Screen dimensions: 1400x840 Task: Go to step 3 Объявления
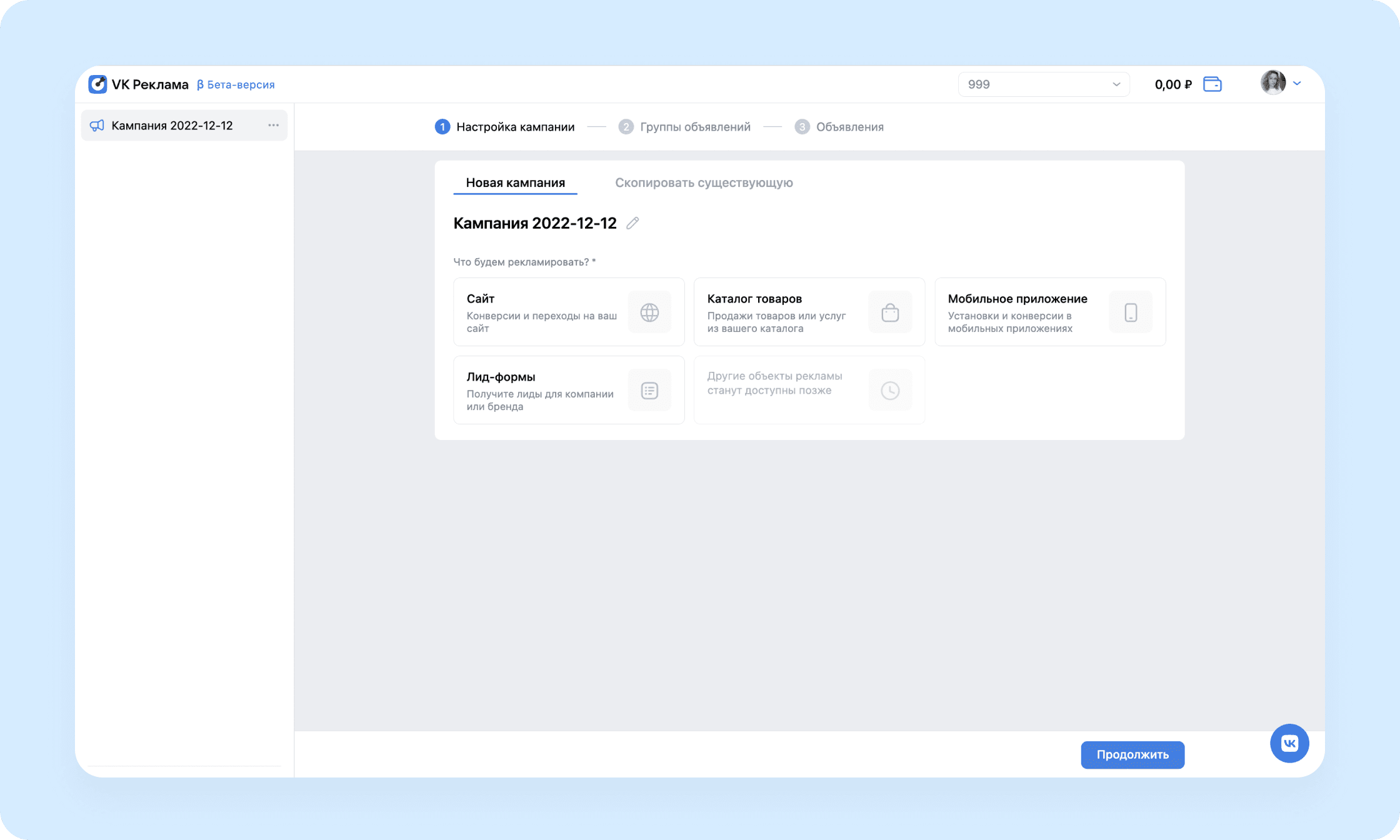pyautogui.click(x=839, y=127)
